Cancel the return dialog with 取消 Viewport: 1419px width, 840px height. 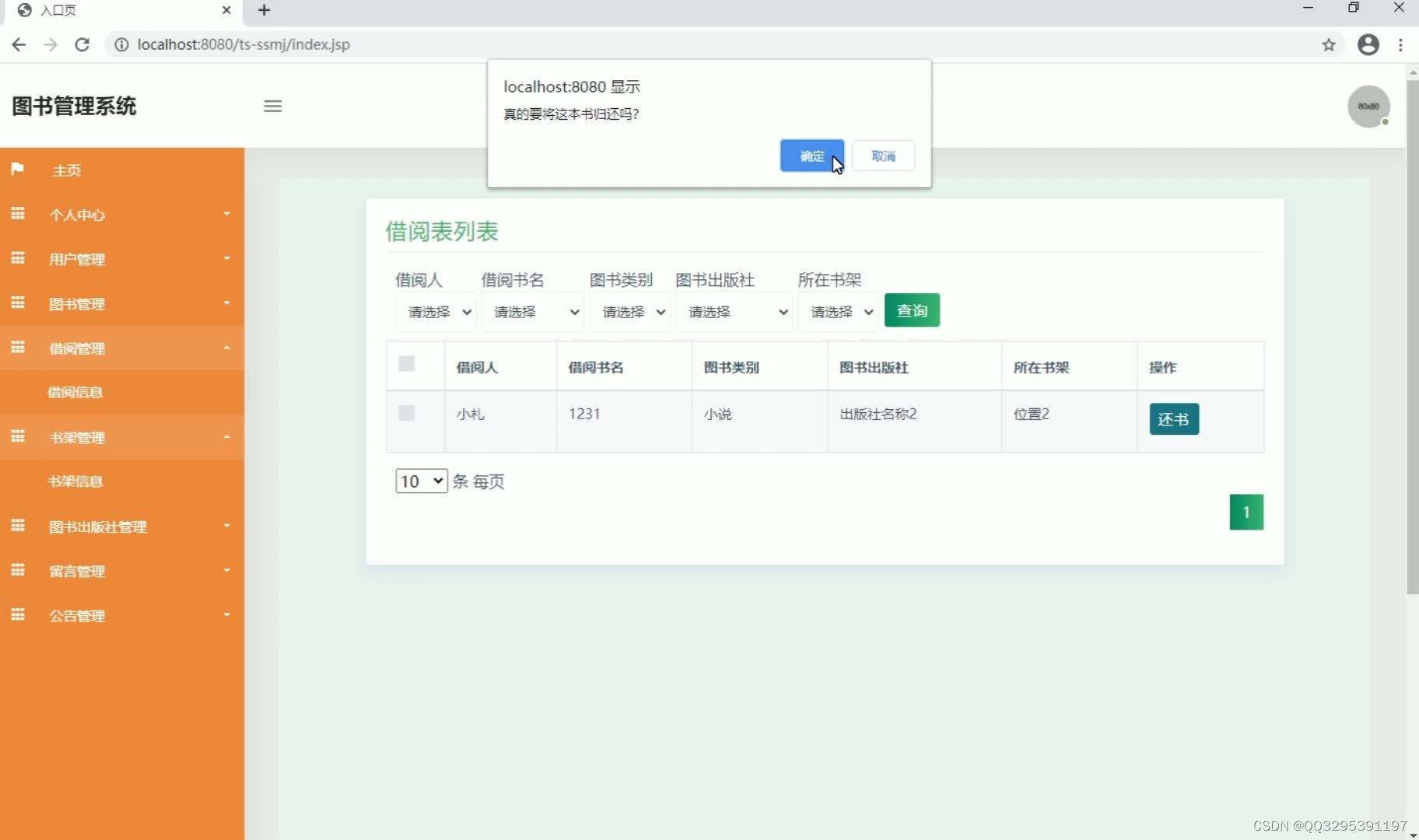[x=883, y=156]
